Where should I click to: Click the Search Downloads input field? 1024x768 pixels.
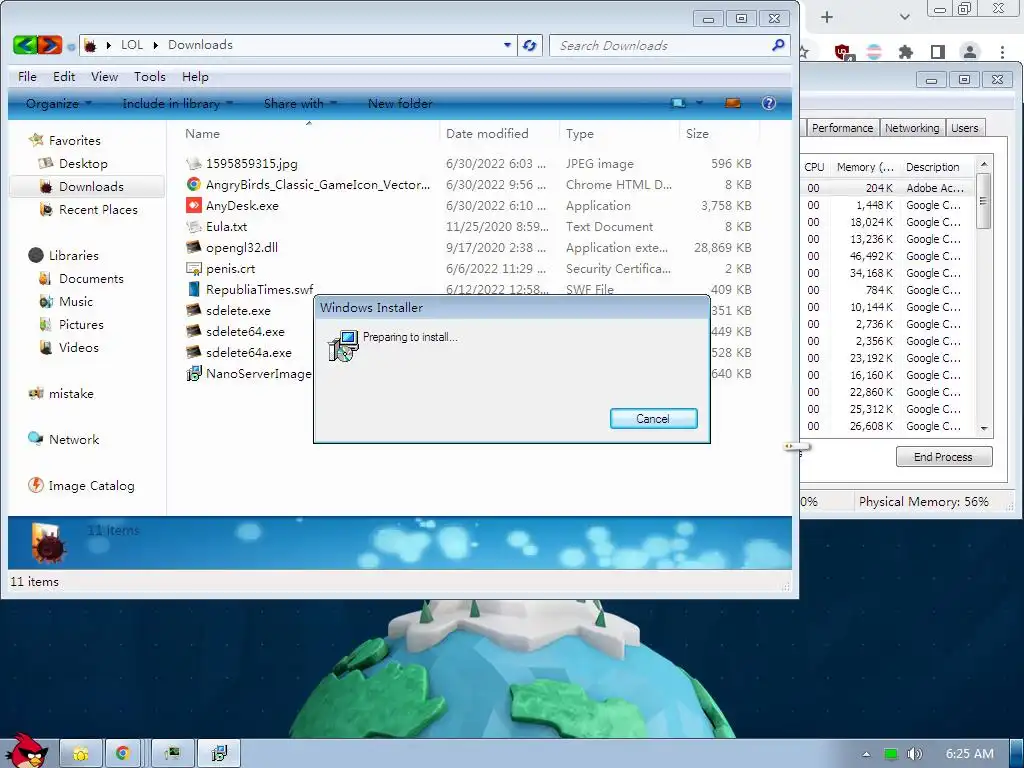click(x=663, y=45)
